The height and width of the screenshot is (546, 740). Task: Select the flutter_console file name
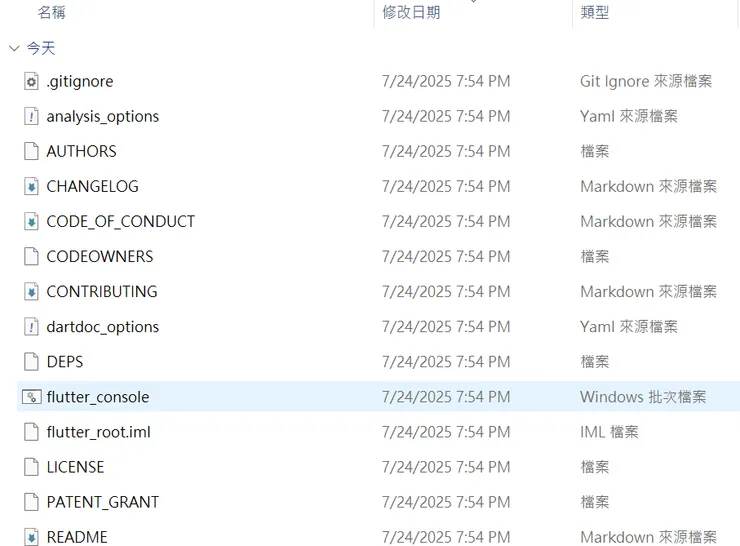click(98, 397)
